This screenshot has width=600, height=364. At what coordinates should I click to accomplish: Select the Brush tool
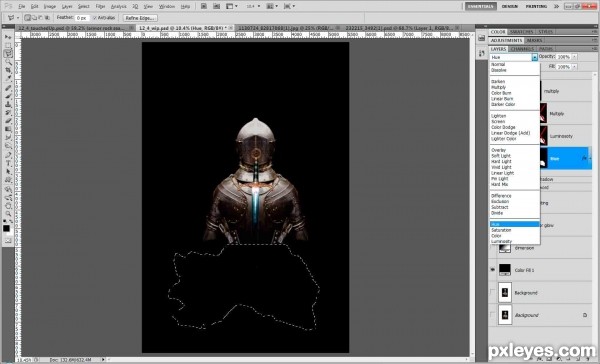tap(8, 96)
